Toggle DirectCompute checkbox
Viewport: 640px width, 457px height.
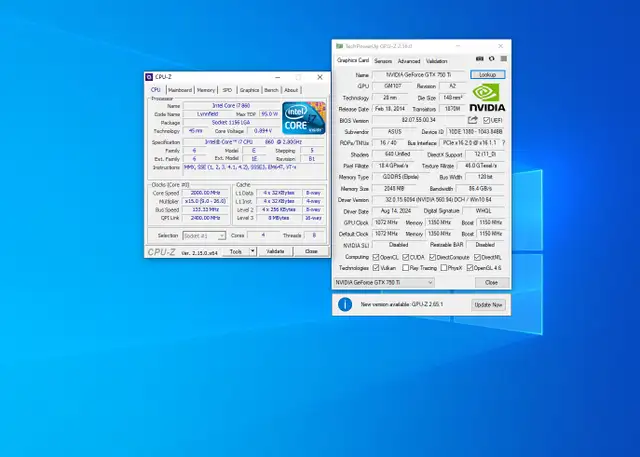(x=432, y=257)
